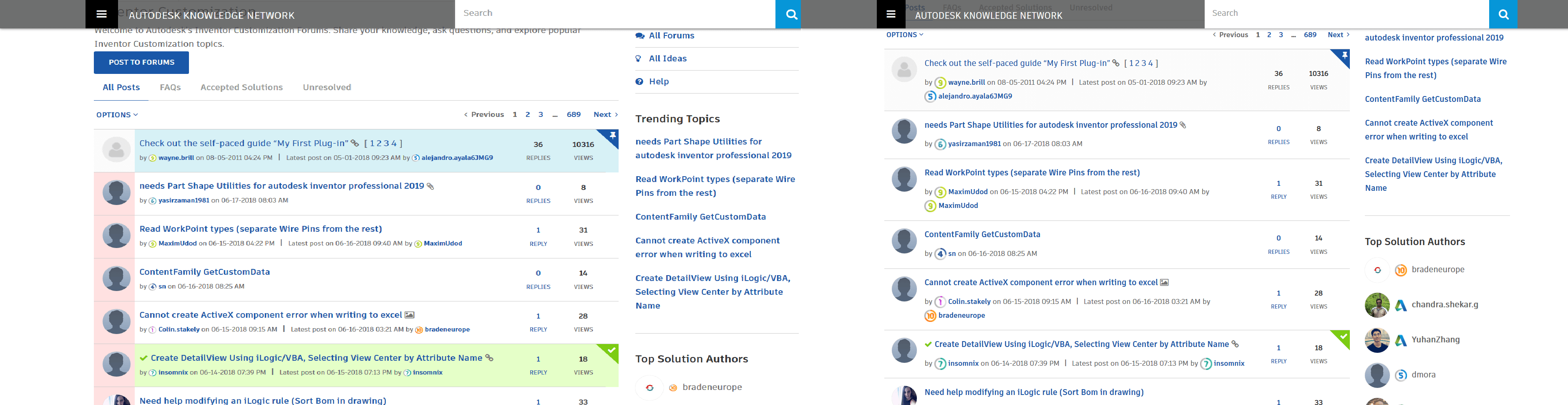Image resolution: width=1568 pixels, height=405 pixels.
Task: Open trending 'Read WorkPoint types' in right sidebar
Action: (1435, 68)
